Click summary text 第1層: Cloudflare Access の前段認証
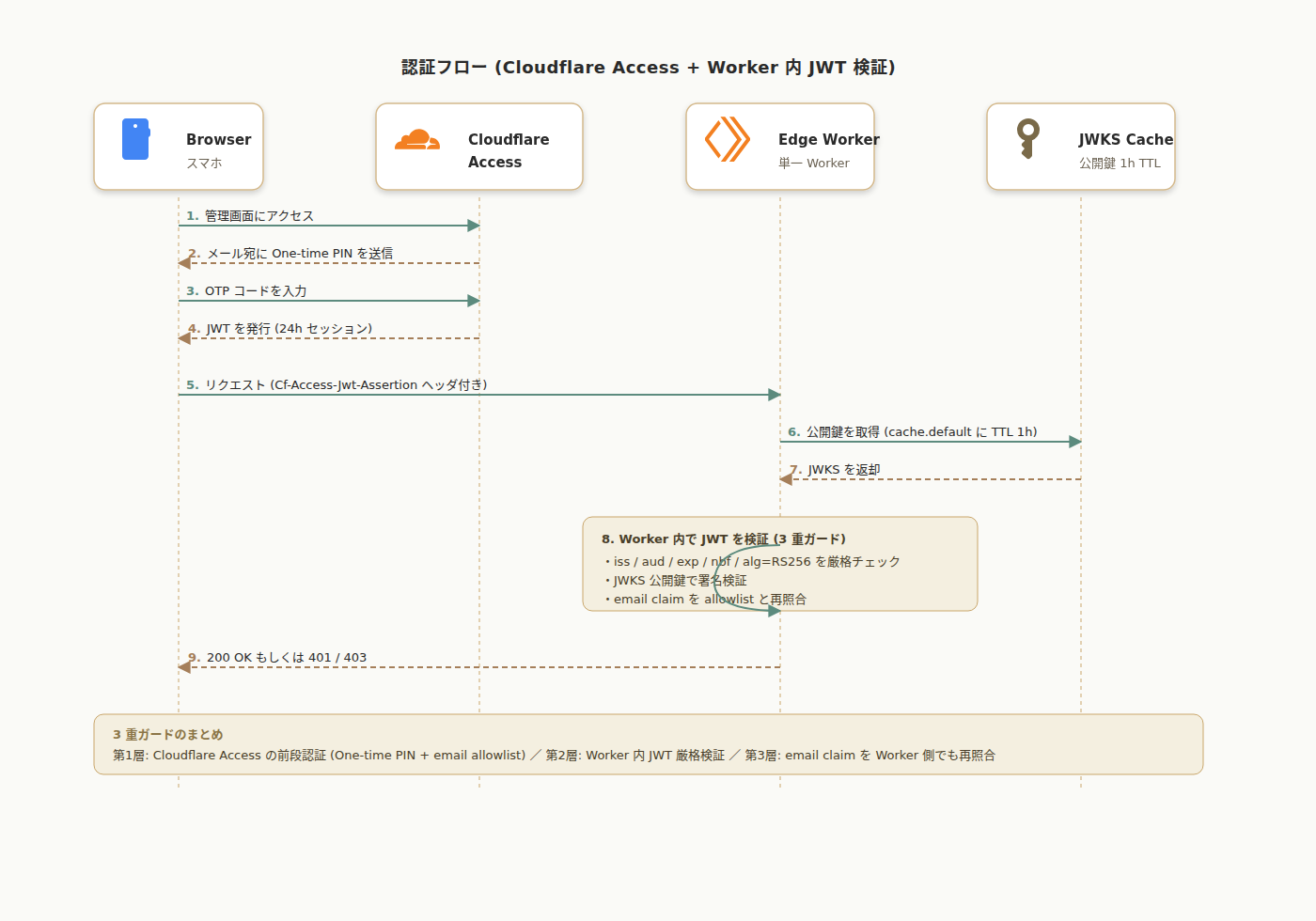 pyautogui.click(x=320, y=756)
